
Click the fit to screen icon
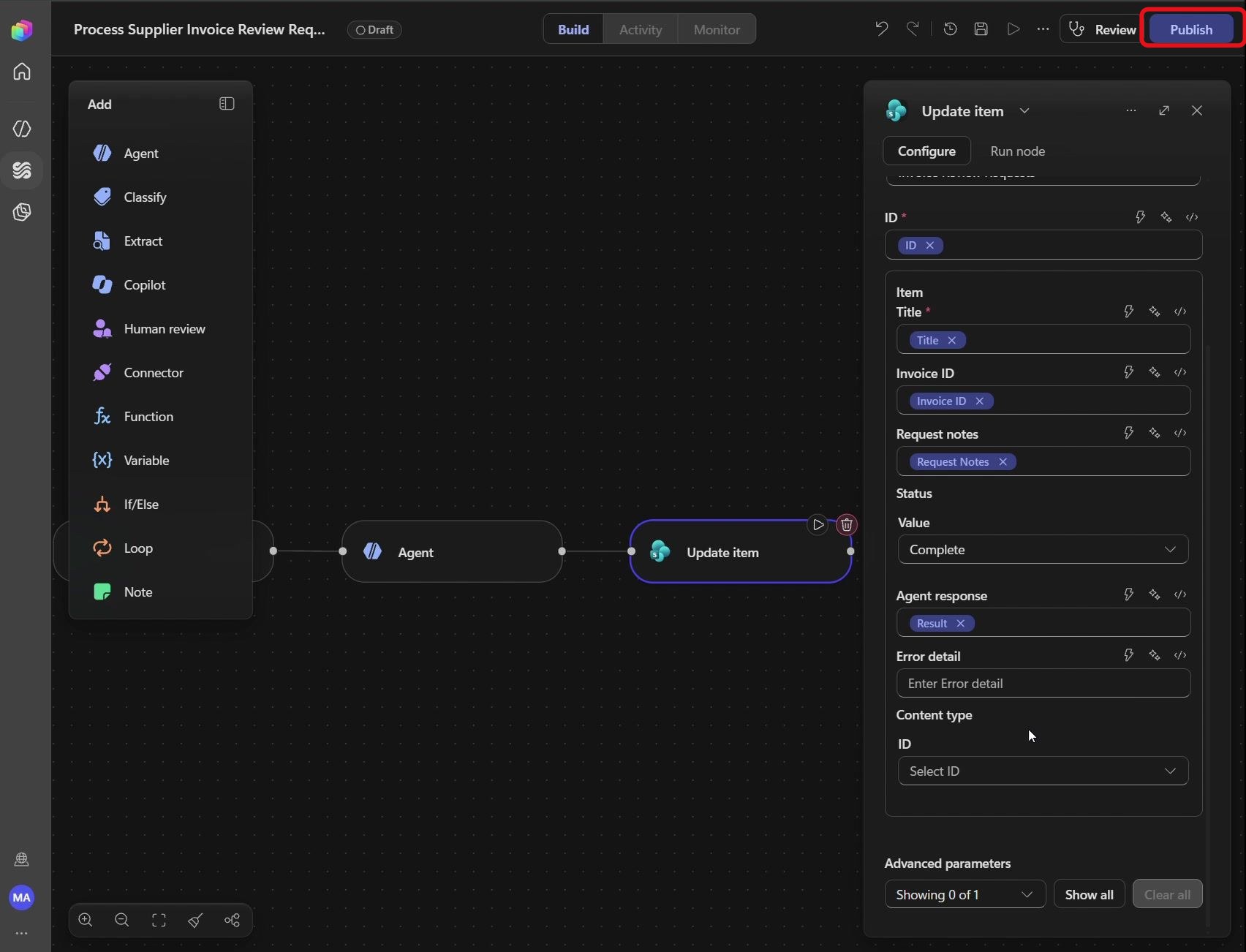159,920
